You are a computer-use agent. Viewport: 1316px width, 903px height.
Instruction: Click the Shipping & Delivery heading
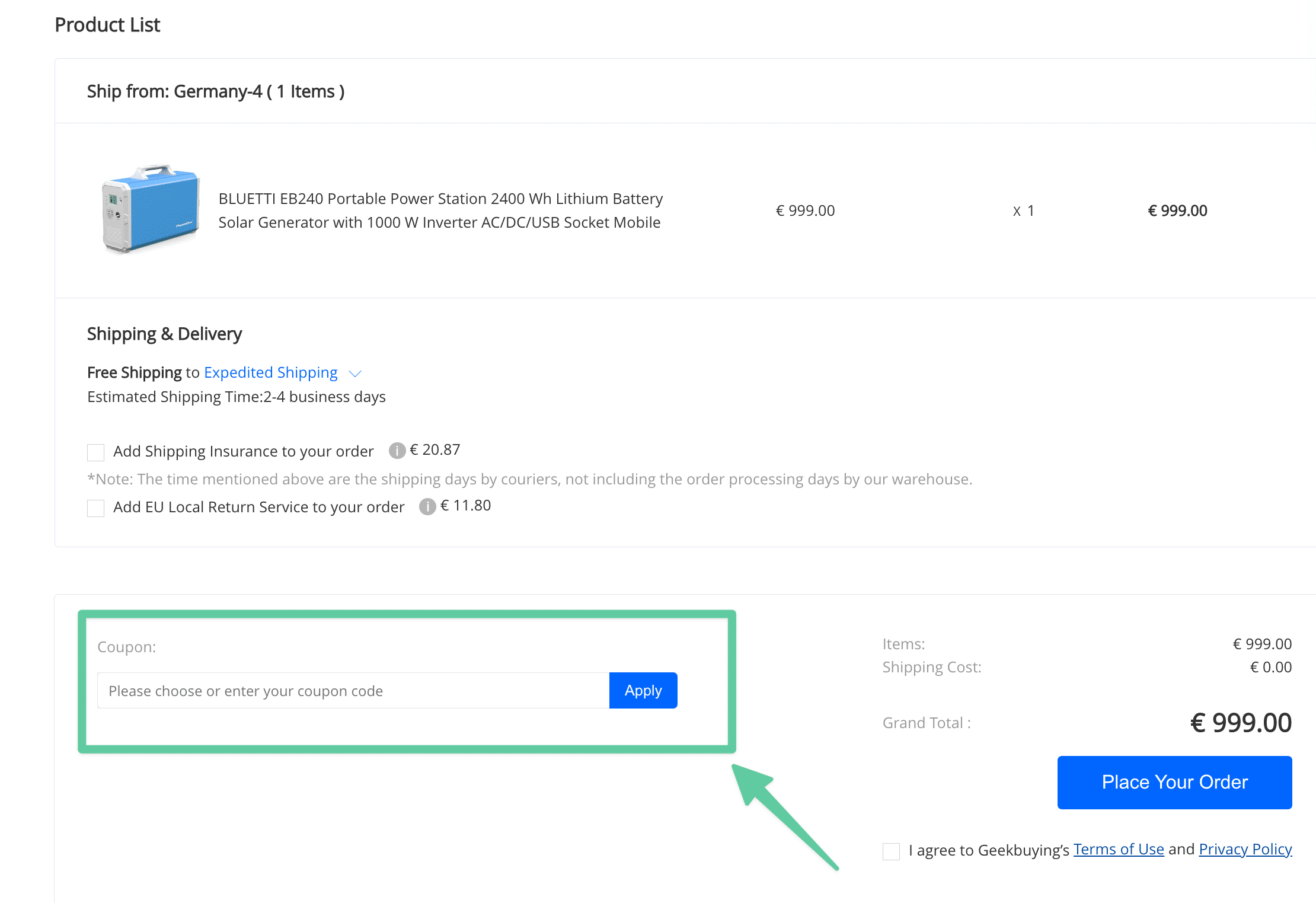coord(164,334)
